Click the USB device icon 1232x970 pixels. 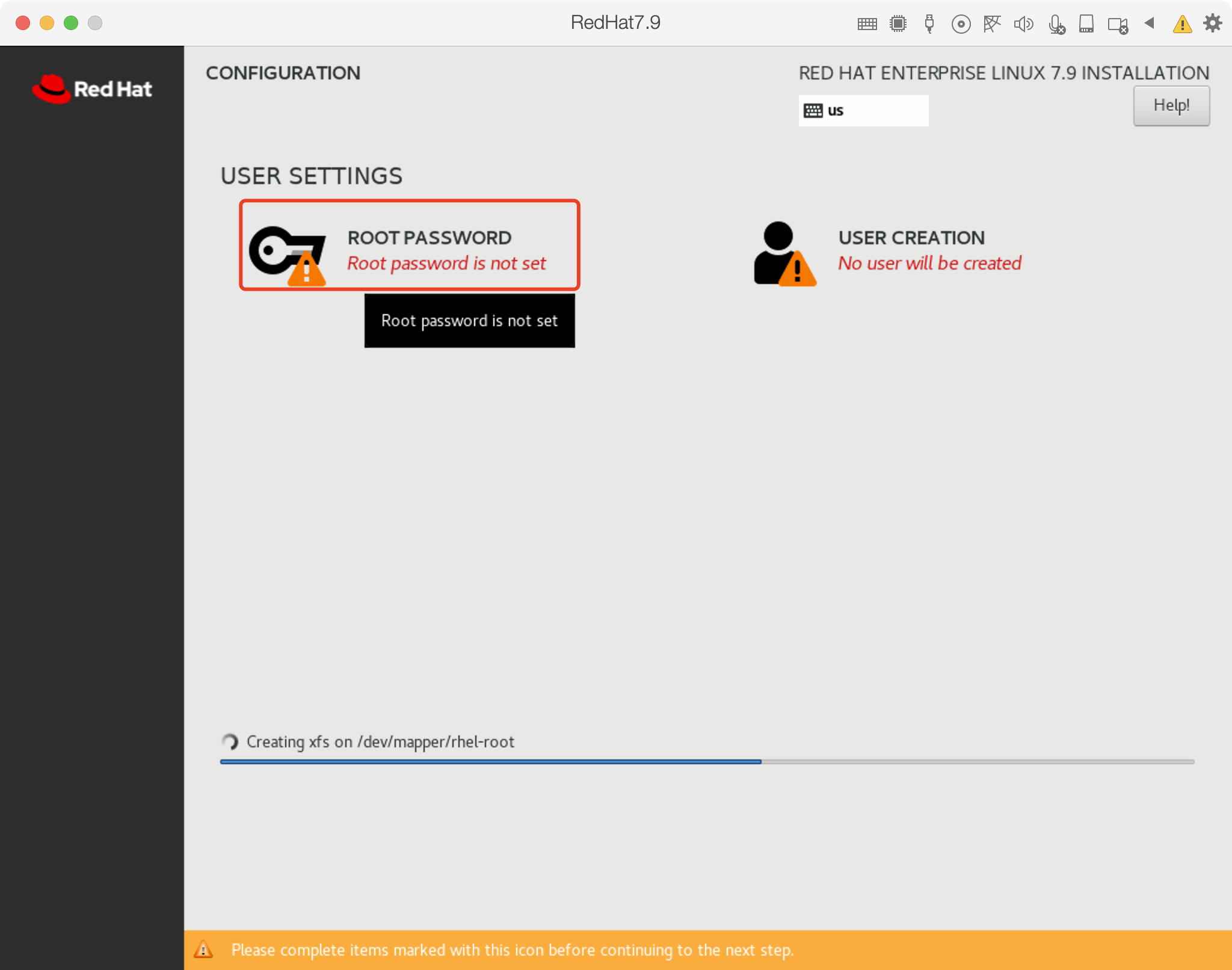929,23
